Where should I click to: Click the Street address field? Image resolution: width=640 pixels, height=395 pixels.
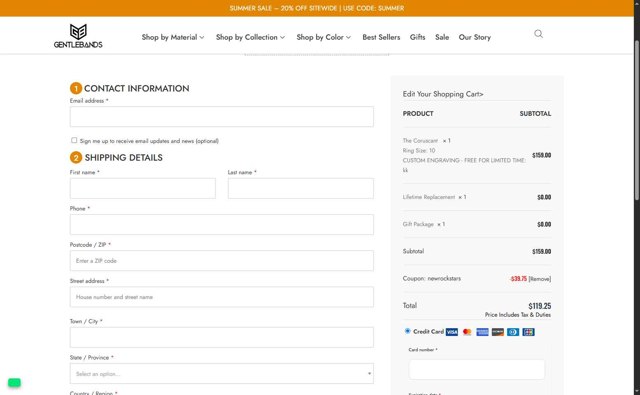tap(222, 297)
